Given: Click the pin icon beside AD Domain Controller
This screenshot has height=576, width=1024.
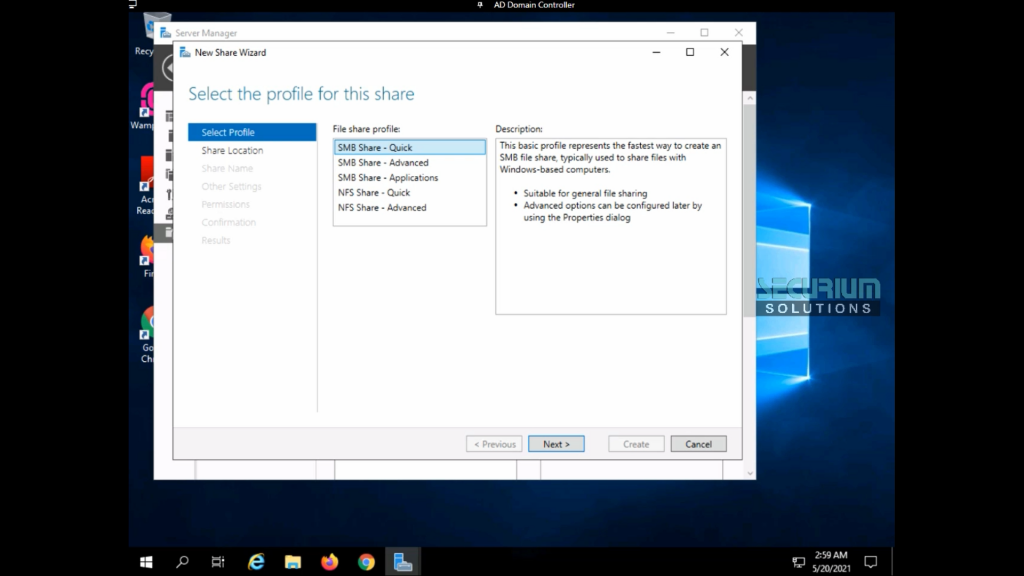Looking at the screenshot, I should coord(480,5).
